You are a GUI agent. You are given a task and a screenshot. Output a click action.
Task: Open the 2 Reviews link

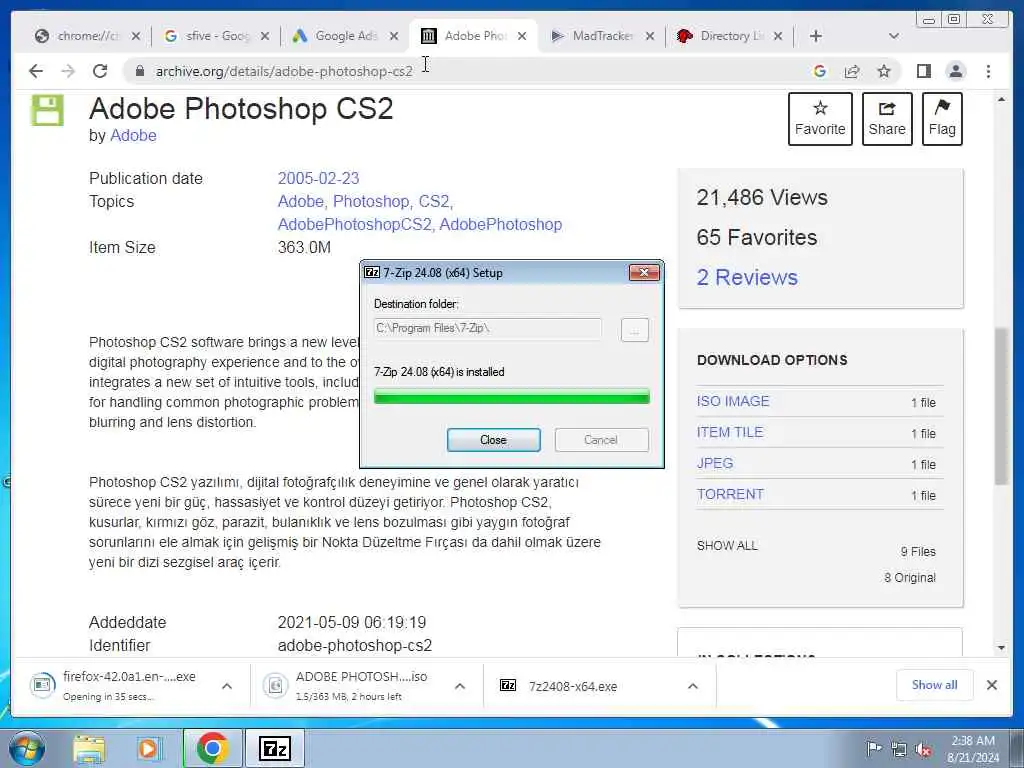747,277
